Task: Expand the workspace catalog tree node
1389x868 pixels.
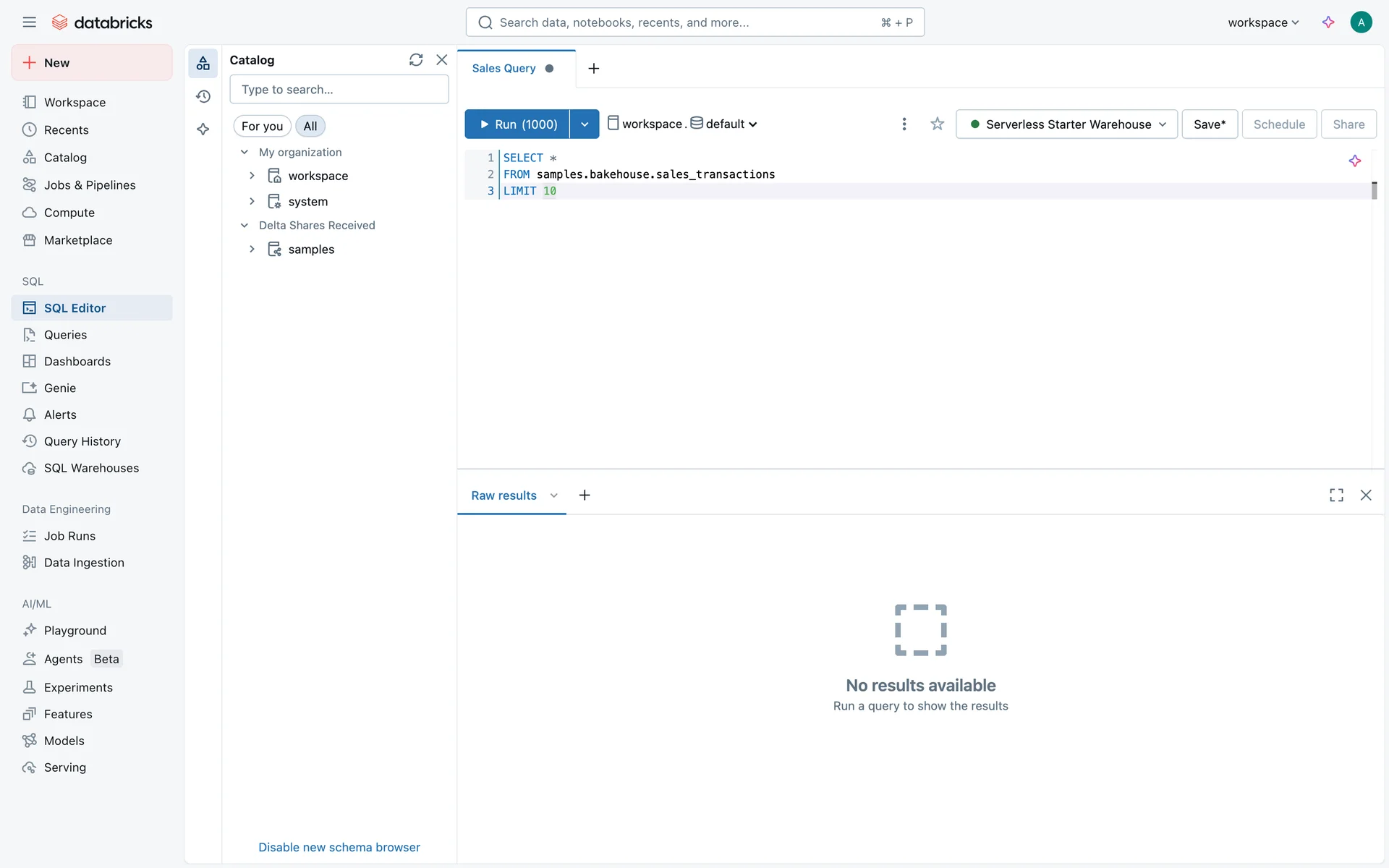Action: [x=252, y=176]
